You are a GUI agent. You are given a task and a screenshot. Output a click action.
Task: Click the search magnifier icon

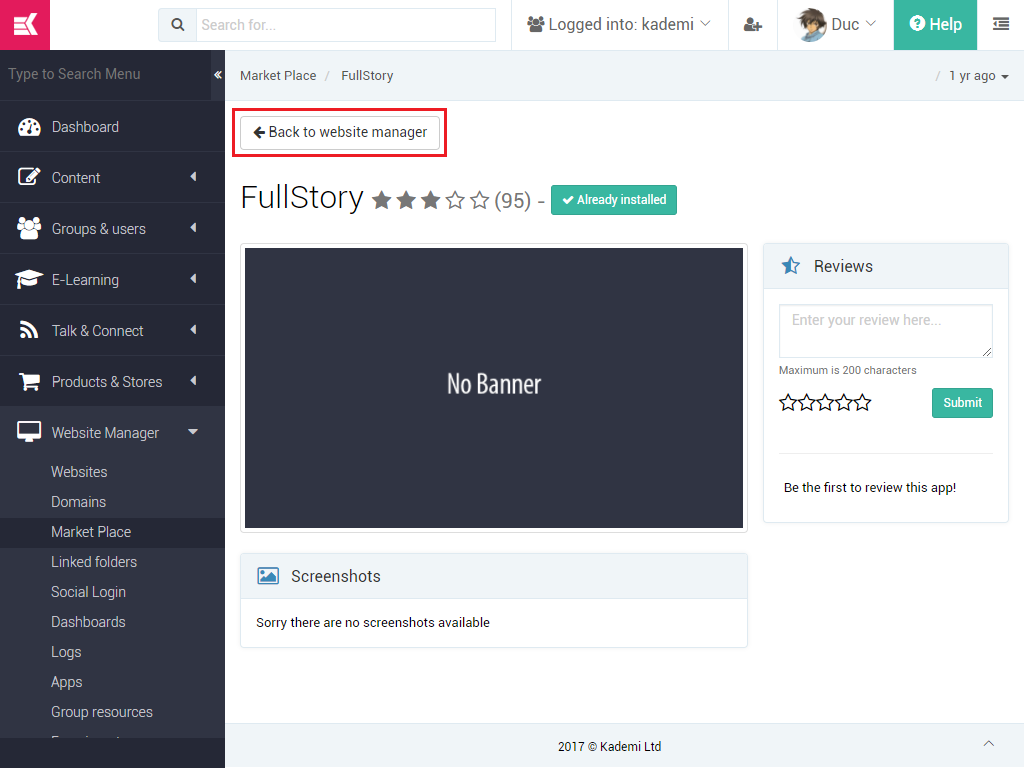pos(178,25)
